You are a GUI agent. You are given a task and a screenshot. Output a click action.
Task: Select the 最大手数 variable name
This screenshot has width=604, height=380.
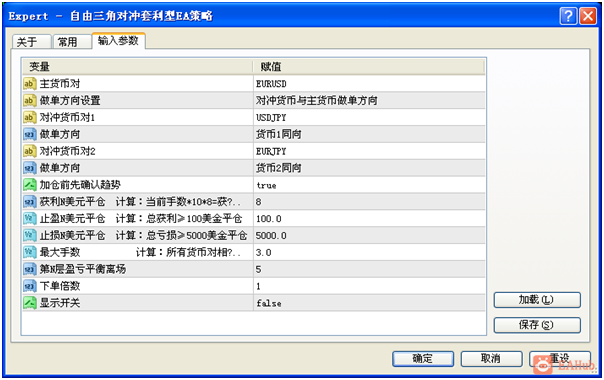click(x=60, y=252)
